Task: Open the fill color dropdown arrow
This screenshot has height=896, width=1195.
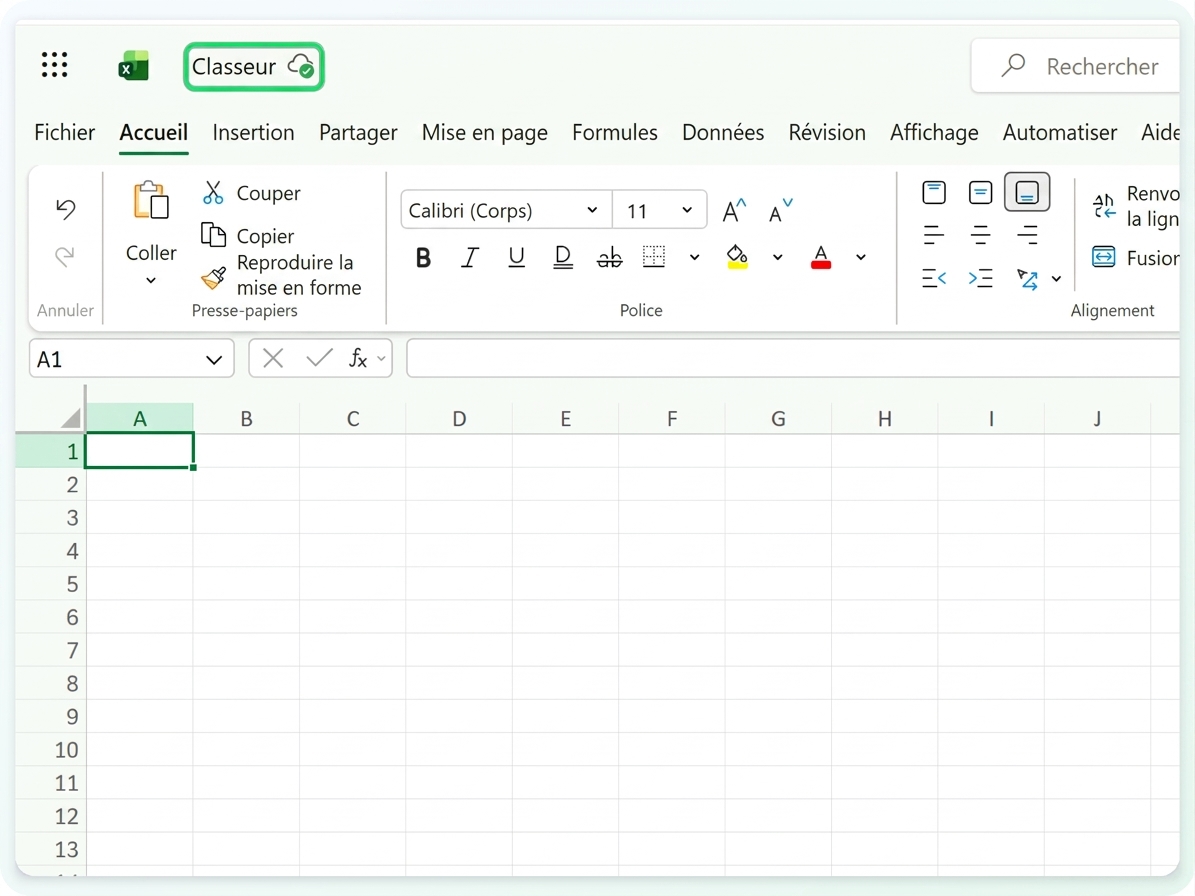Action: tap(777, 258)
